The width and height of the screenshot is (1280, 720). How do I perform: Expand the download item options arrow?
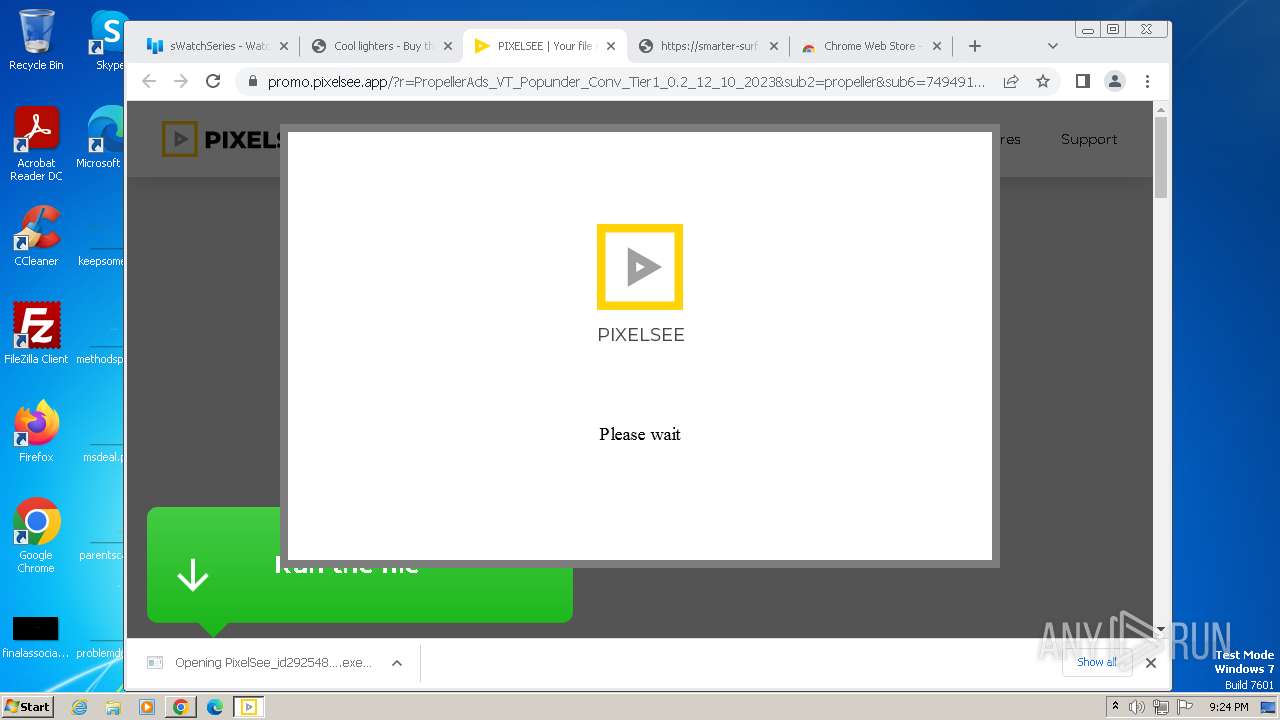click(x=397, y=663)
